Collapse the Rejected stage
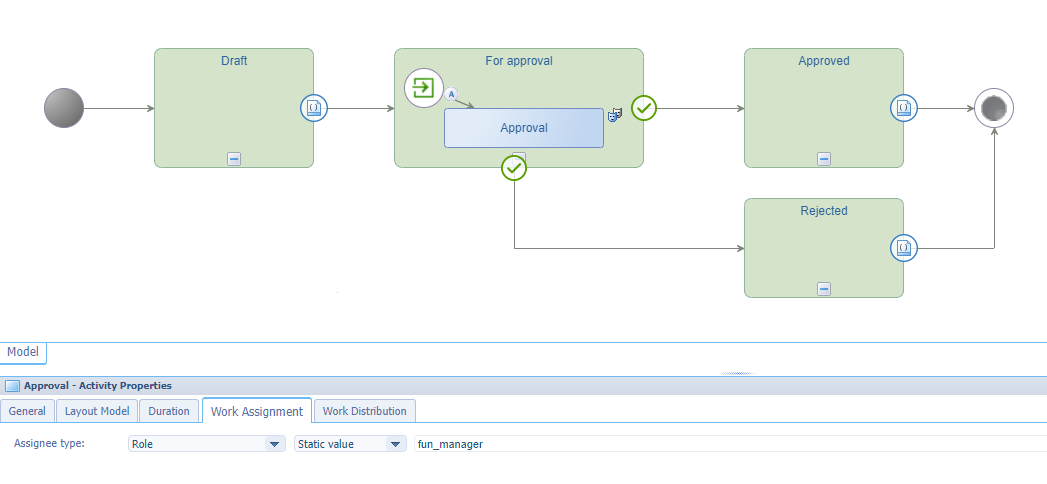Image resolution: width=1047 pixels, height=484 pixels. pyautogui.click(x=824, y=289)
